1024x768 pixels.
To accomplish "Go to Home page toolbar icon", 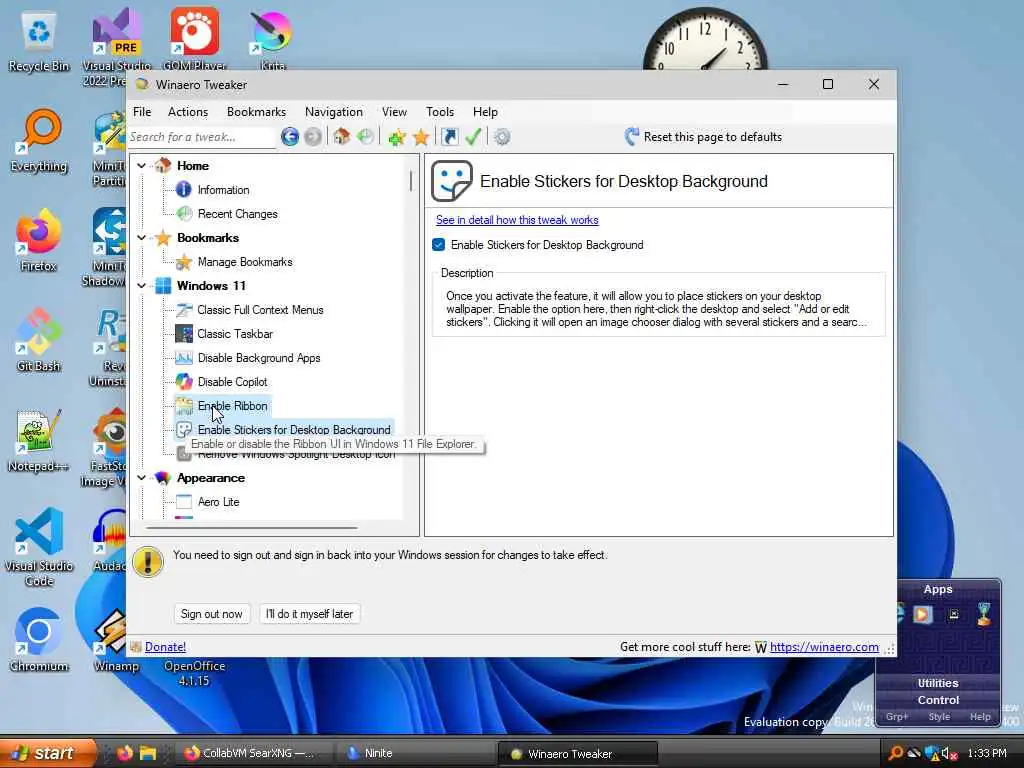I will [x=341, y=136].
